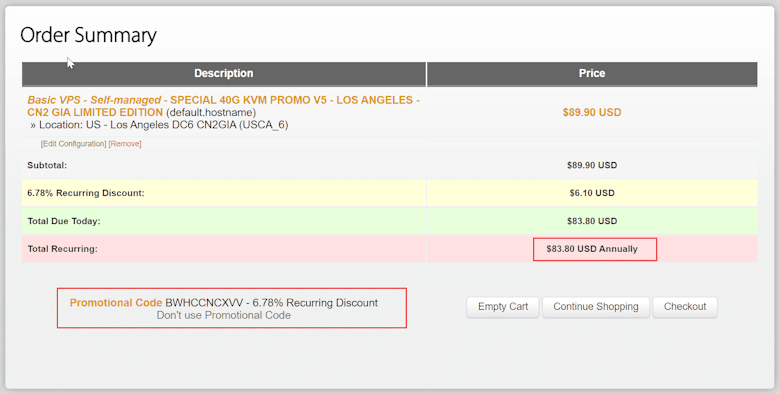
Task: Remove the Basic VPS item from cart
Action: coord(125,144)
